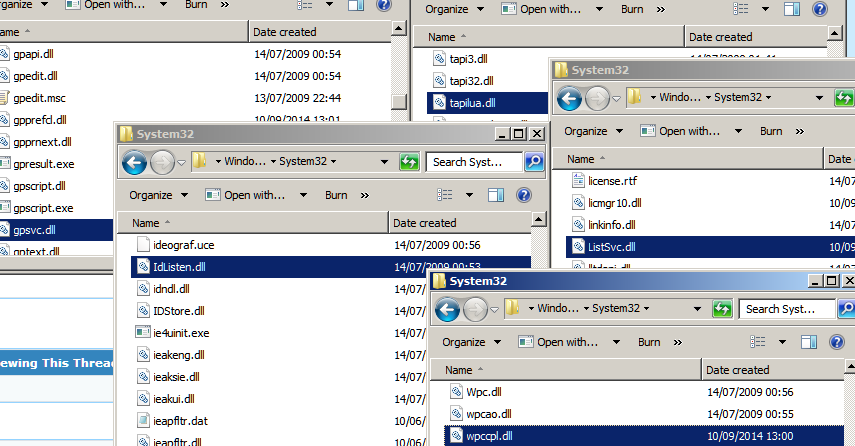Show more toolbar commands chevron in IdListen window
The width and height of the screenshot is (855, 446).
(x=365, y=195)
